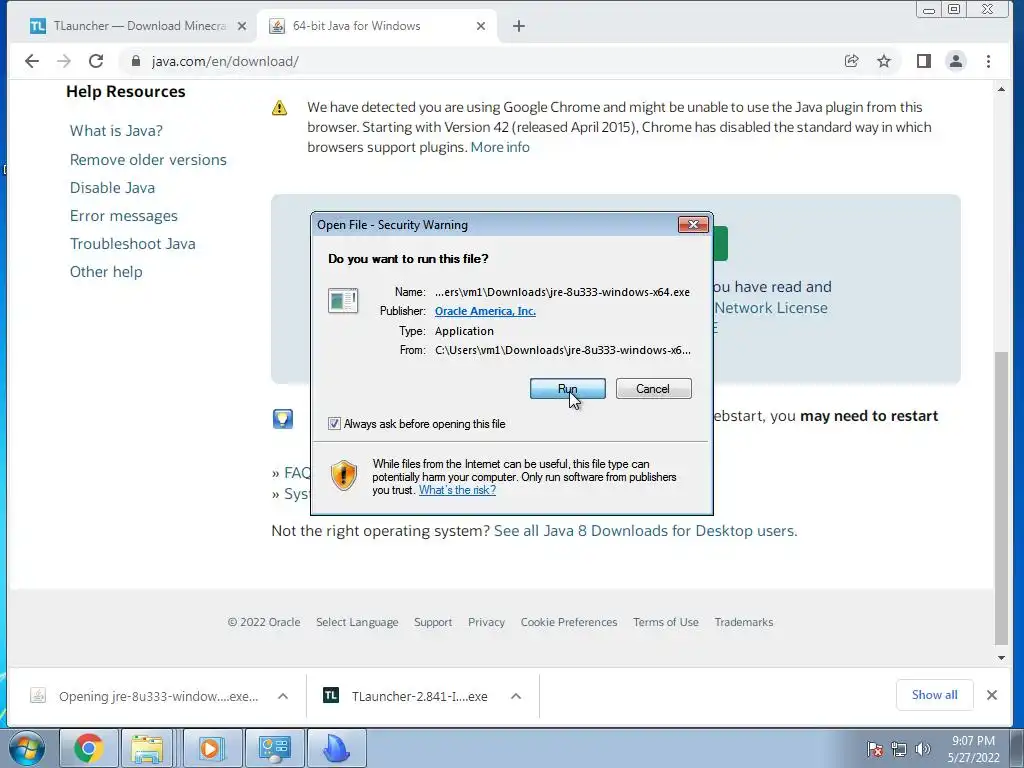
Task: View site info via the padlock icon
Action: (136, 61)
